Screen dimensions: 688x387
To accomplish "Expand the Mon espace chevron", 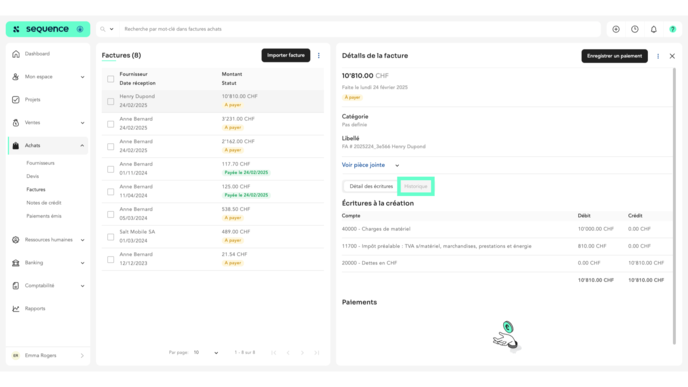I will click(x=82, y=77).
